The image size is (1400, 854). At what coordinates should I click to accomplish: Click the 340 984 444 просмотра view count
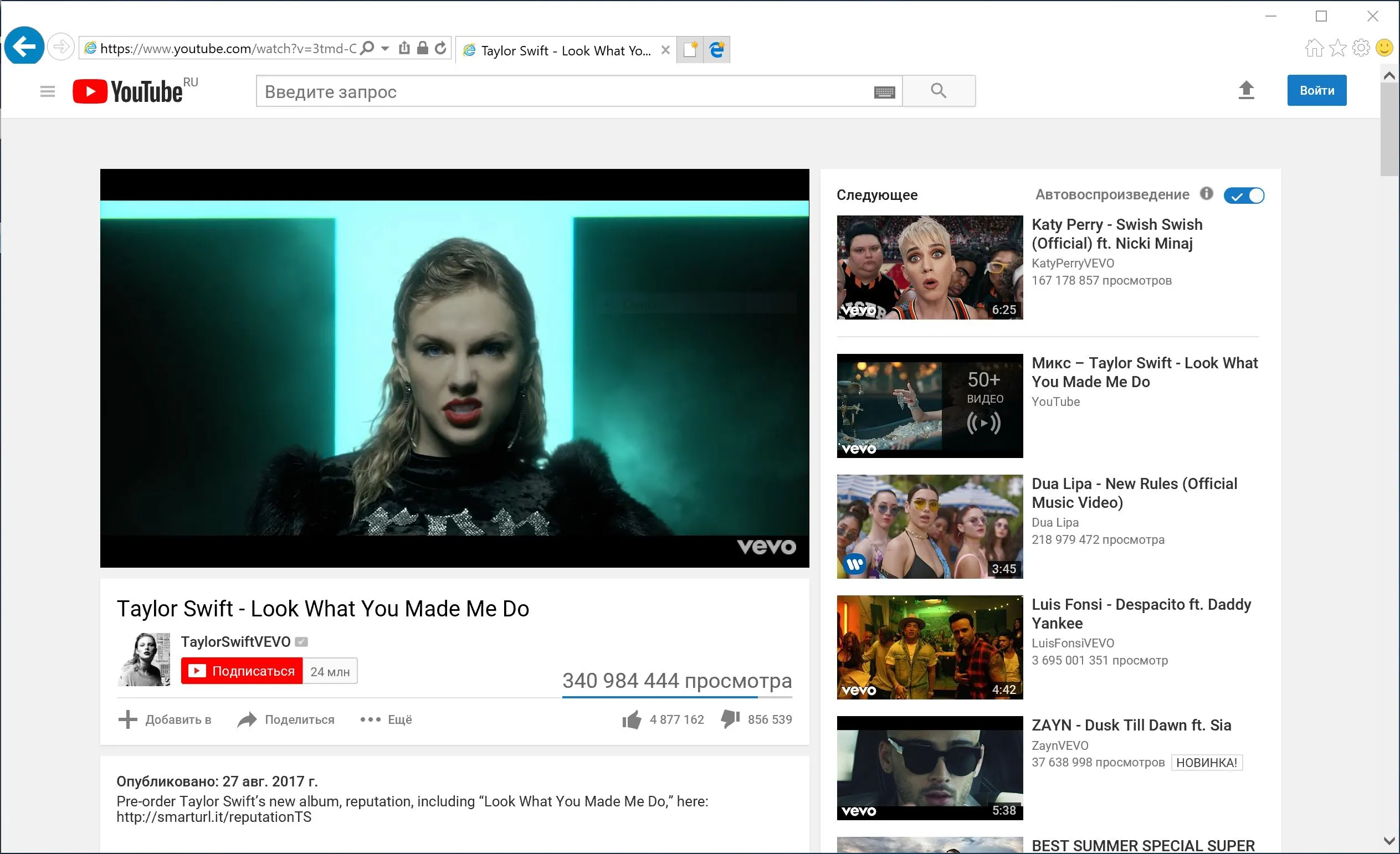[677, 681]
